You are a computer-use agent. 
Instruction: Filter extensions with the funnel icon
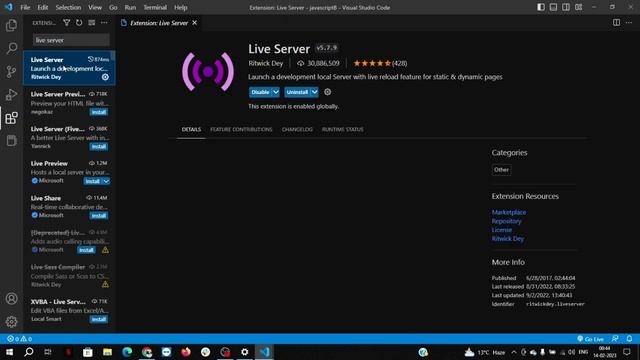tap(67, 23)
